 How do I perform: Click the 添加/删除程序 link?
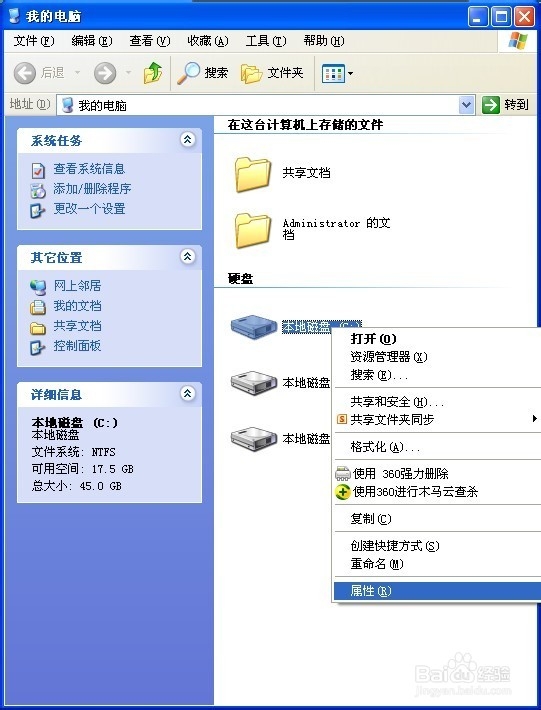click(92, 189)
